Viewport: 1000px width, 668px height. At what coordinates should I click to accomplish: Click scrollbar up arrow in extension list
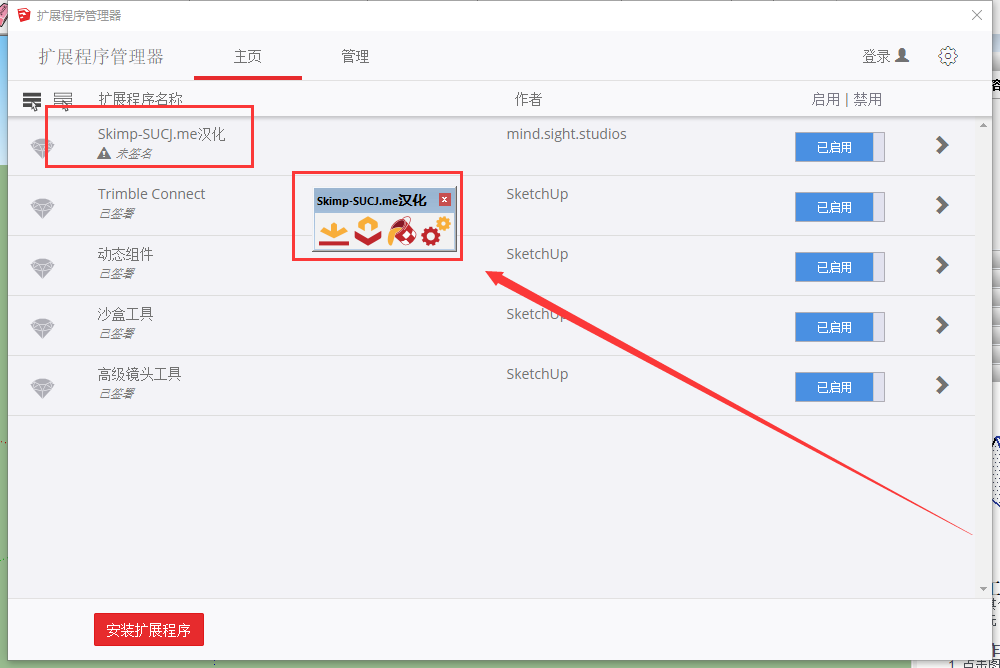click(x=983, y=126)
